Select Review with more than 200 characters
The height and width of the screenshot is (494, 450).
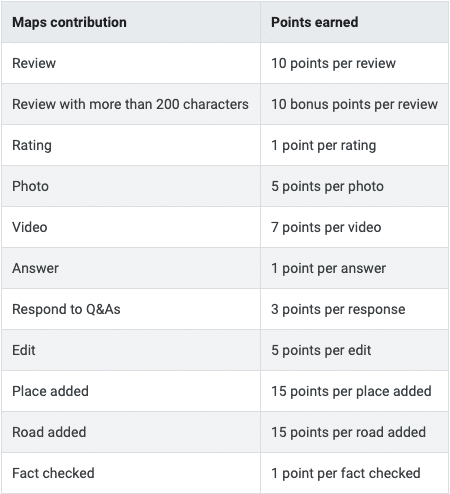click(x=130, y=104)
